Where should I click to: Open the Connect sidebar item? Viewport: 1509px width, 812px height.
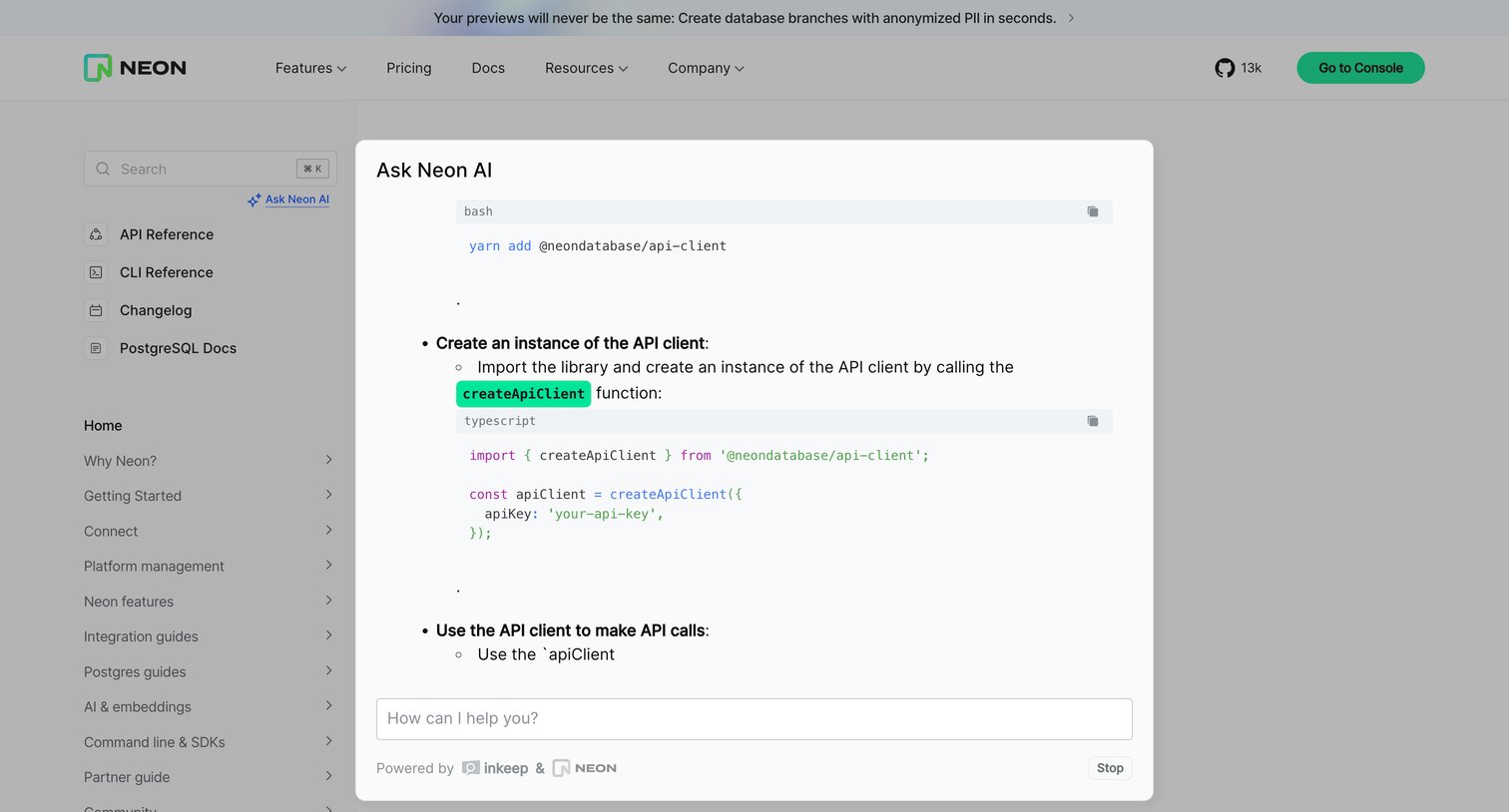click(111, 532)
